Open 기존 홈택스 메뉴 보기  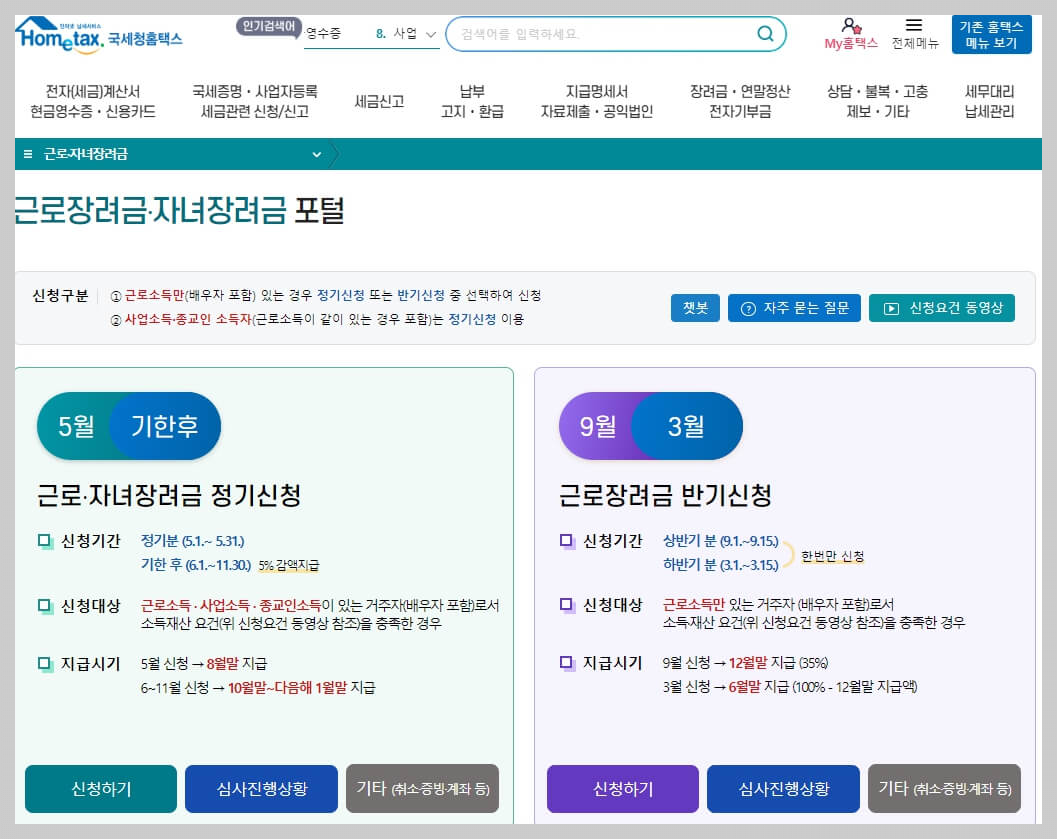(990, 34)
